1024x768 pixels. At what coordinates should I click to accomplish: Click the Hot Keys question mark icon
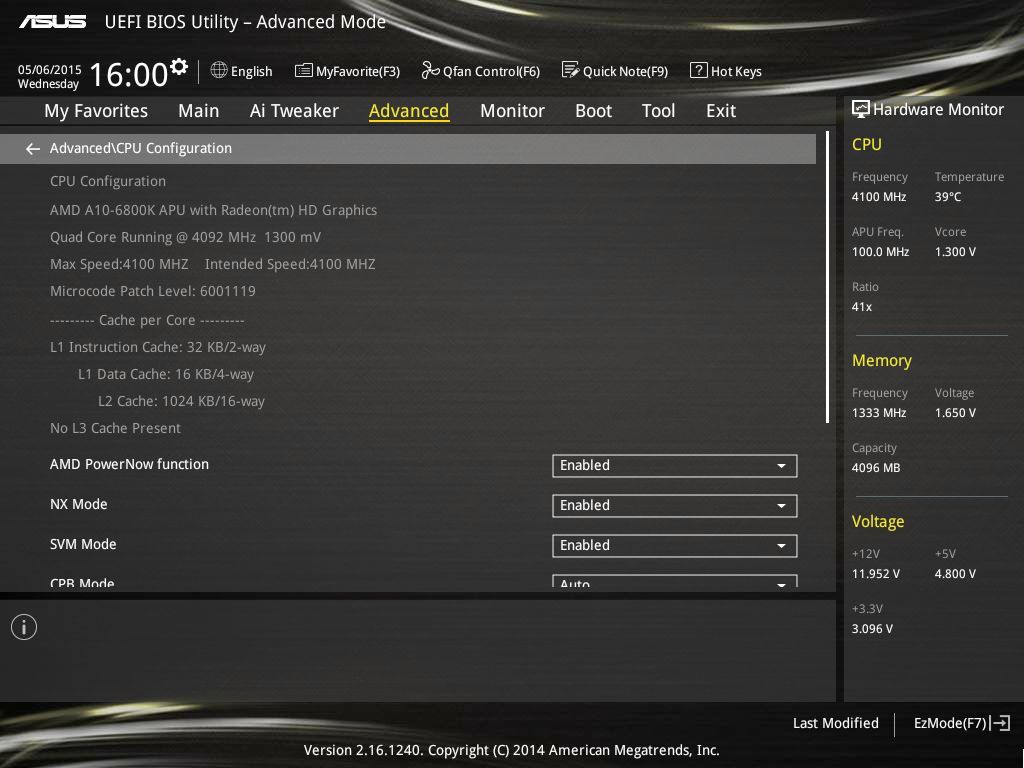(x=698, y=70)
